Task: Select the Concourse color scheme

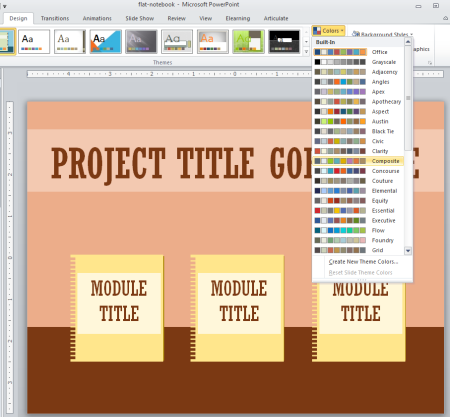Action: (359, 171)
